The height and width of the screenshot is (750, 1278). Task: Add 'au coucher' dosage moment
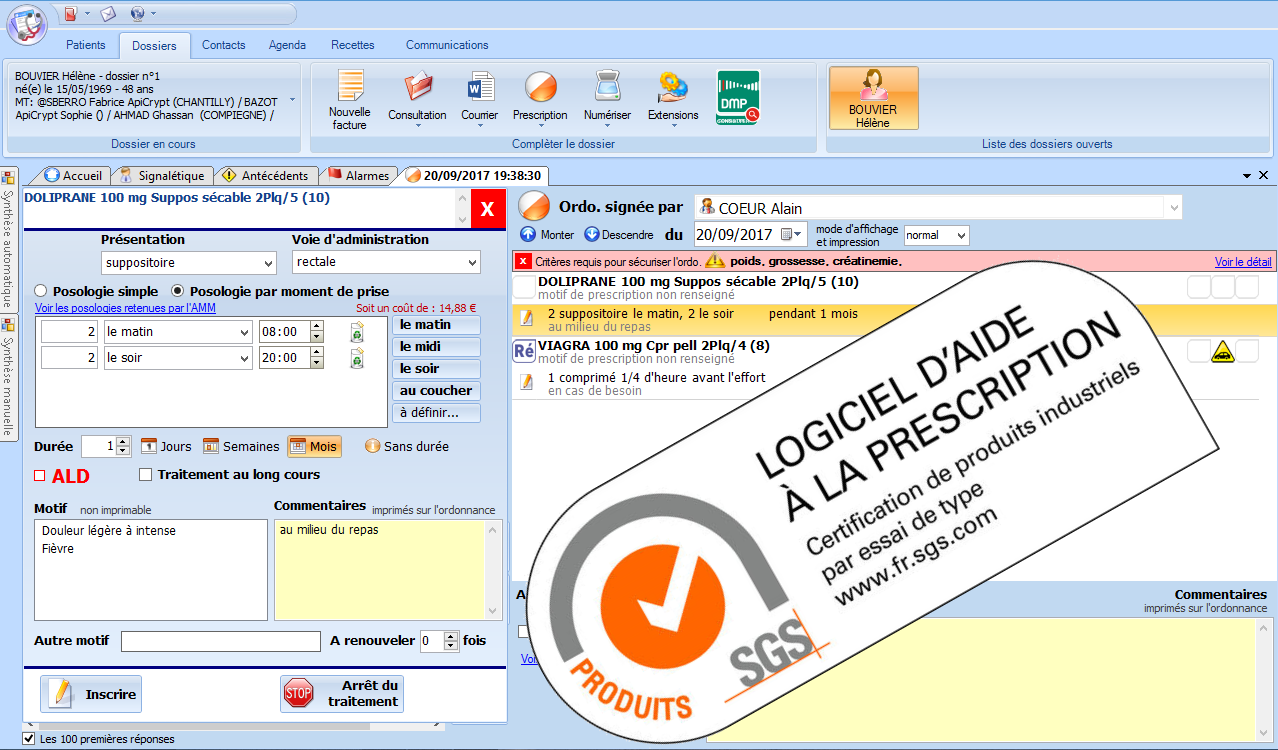[436, 391]
